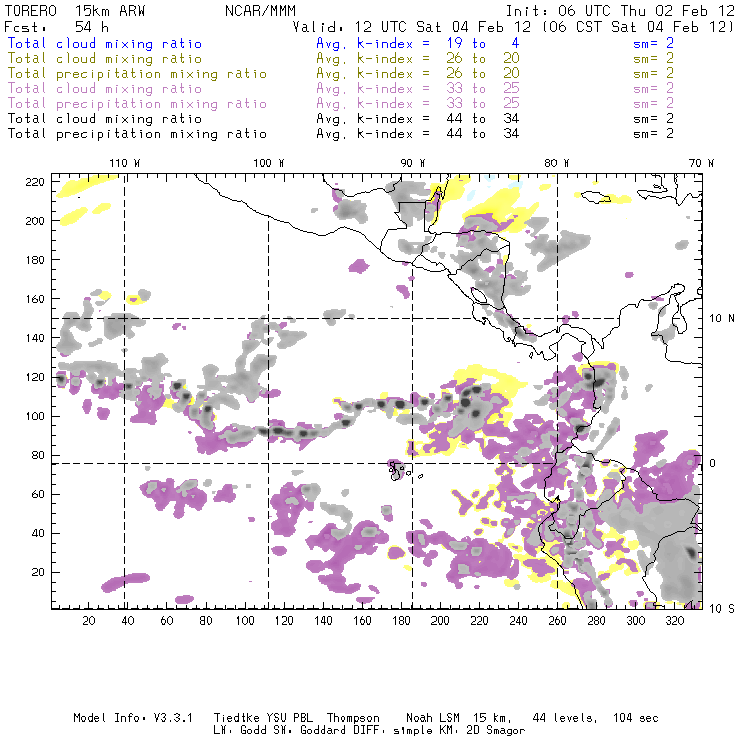The width and height of the screenshot is (740, 740).
Task: Click the '0' equator latitude label
Action: 713,463
